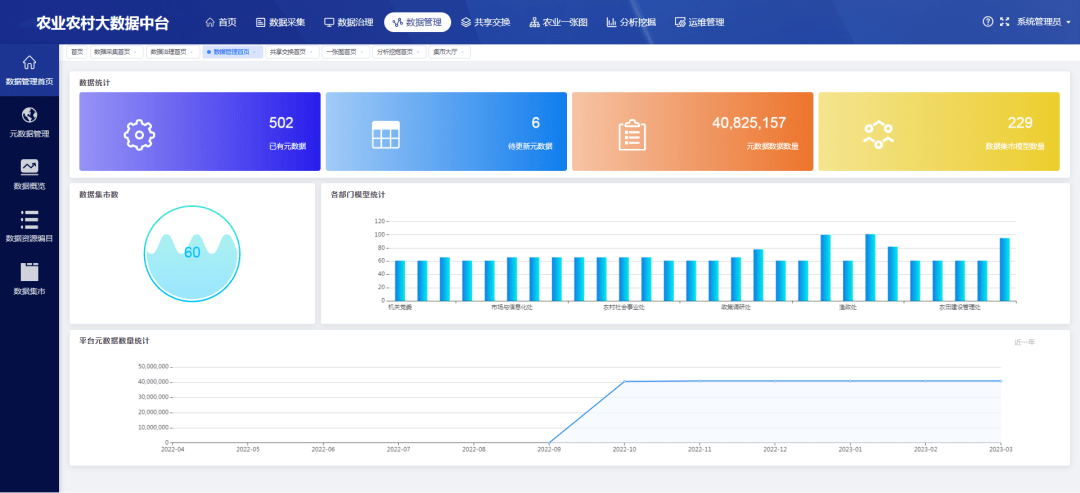Click the 502 已有元数据 value
This screenshot has height=493, width=1080.
(x=281, y=123)
